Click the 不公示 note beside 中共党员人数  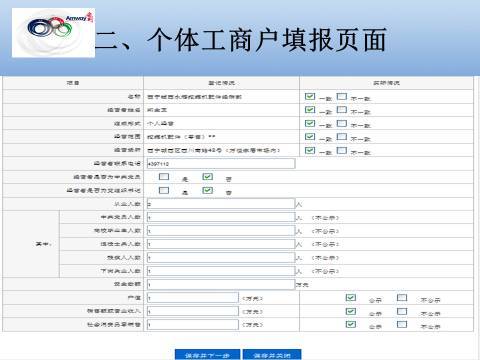click(325, 218)
